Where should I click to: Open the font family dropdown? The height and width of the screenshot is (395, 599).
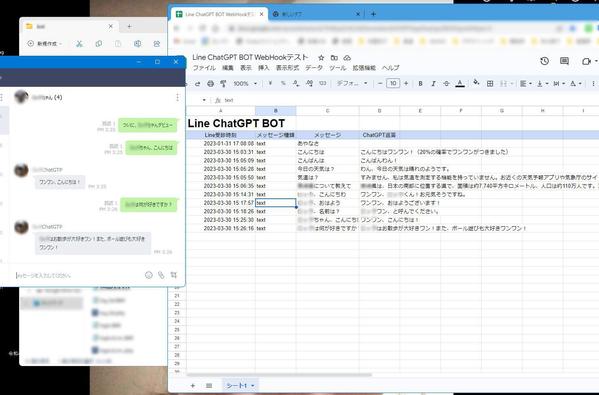tap(352, 83)
